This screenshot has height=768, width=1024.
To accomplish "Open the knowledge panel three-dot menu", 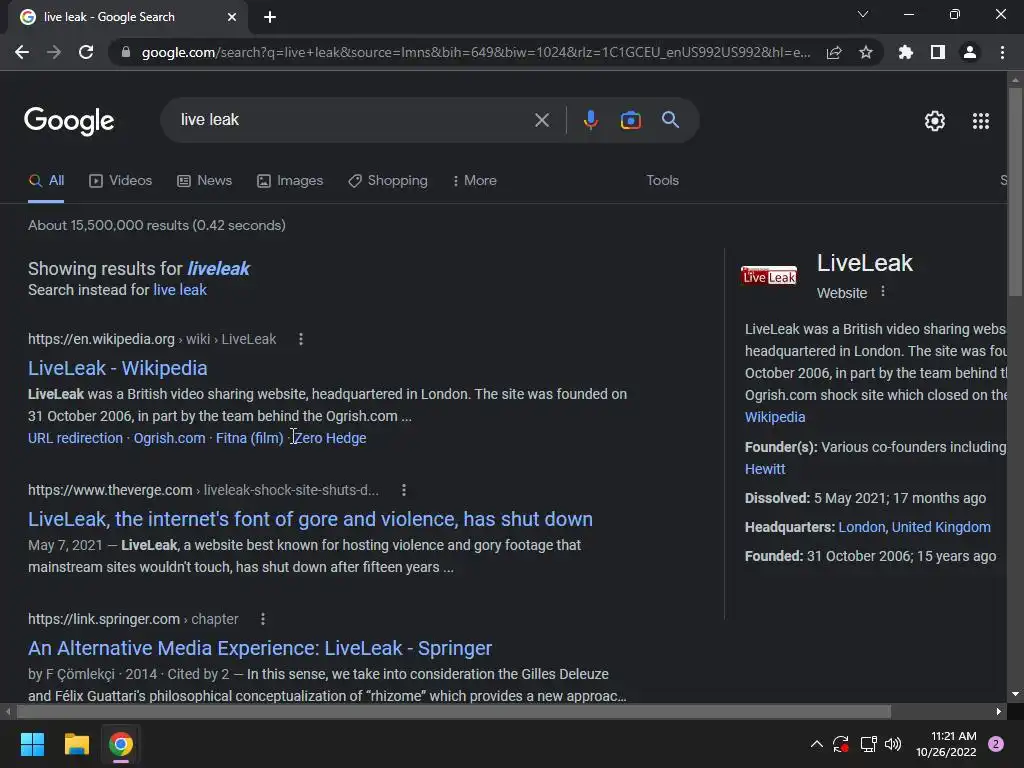I will pyautogui.click(x=883, y=291).
